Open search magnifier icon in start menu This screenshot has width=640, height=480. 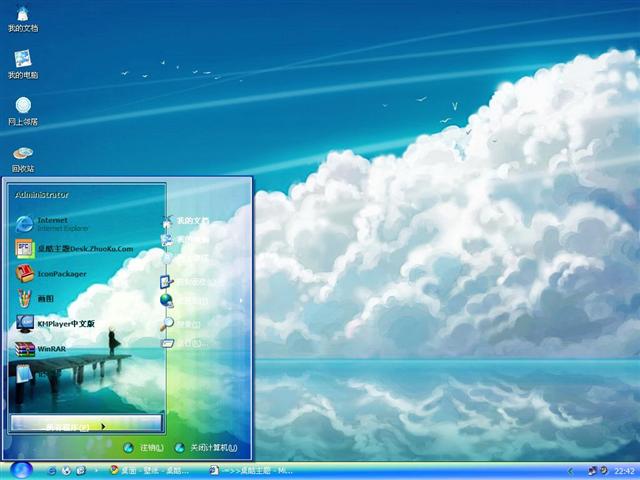[167, 324]
